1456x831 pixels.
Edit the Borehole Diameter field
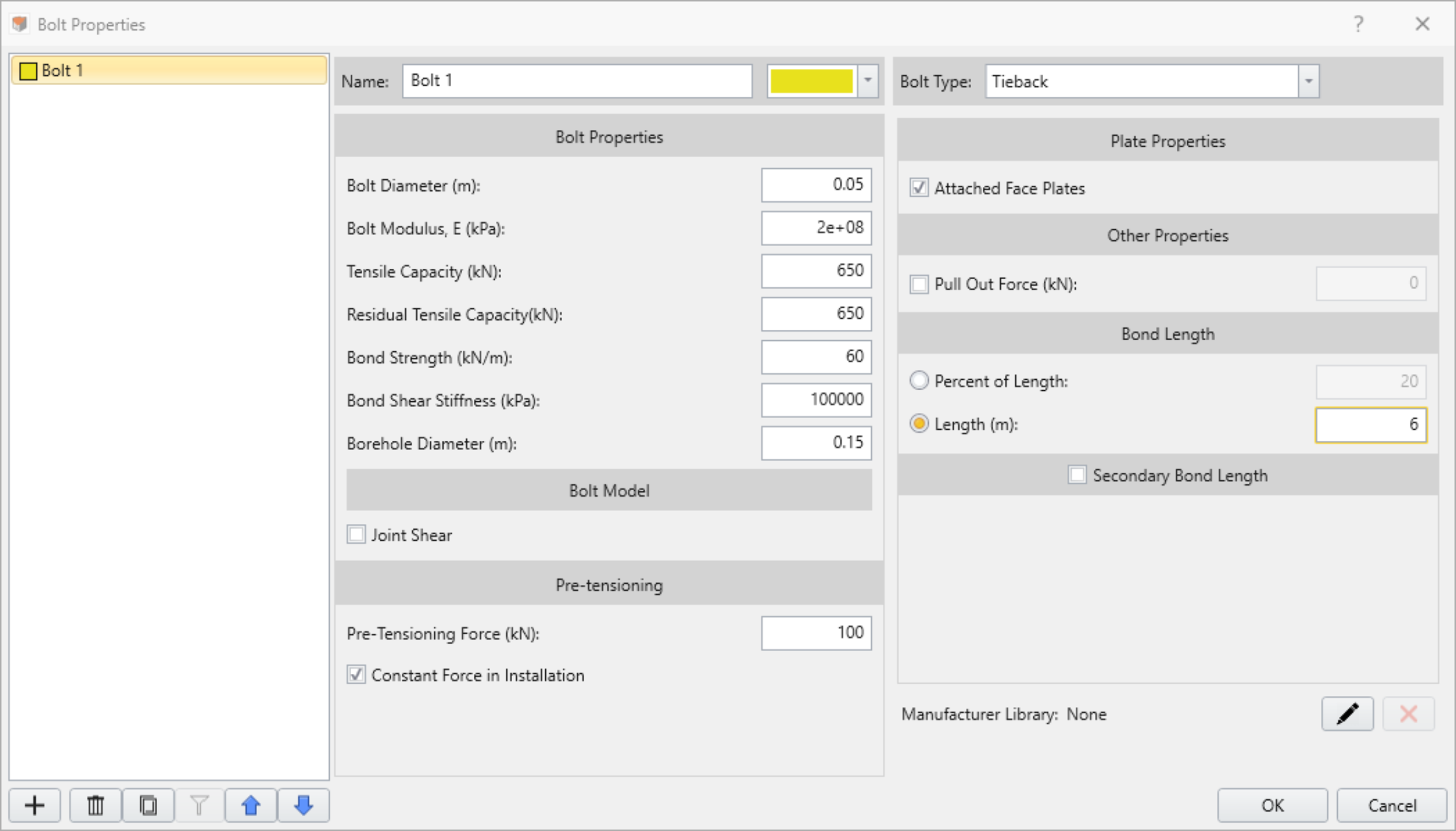(x=816, y=443)
